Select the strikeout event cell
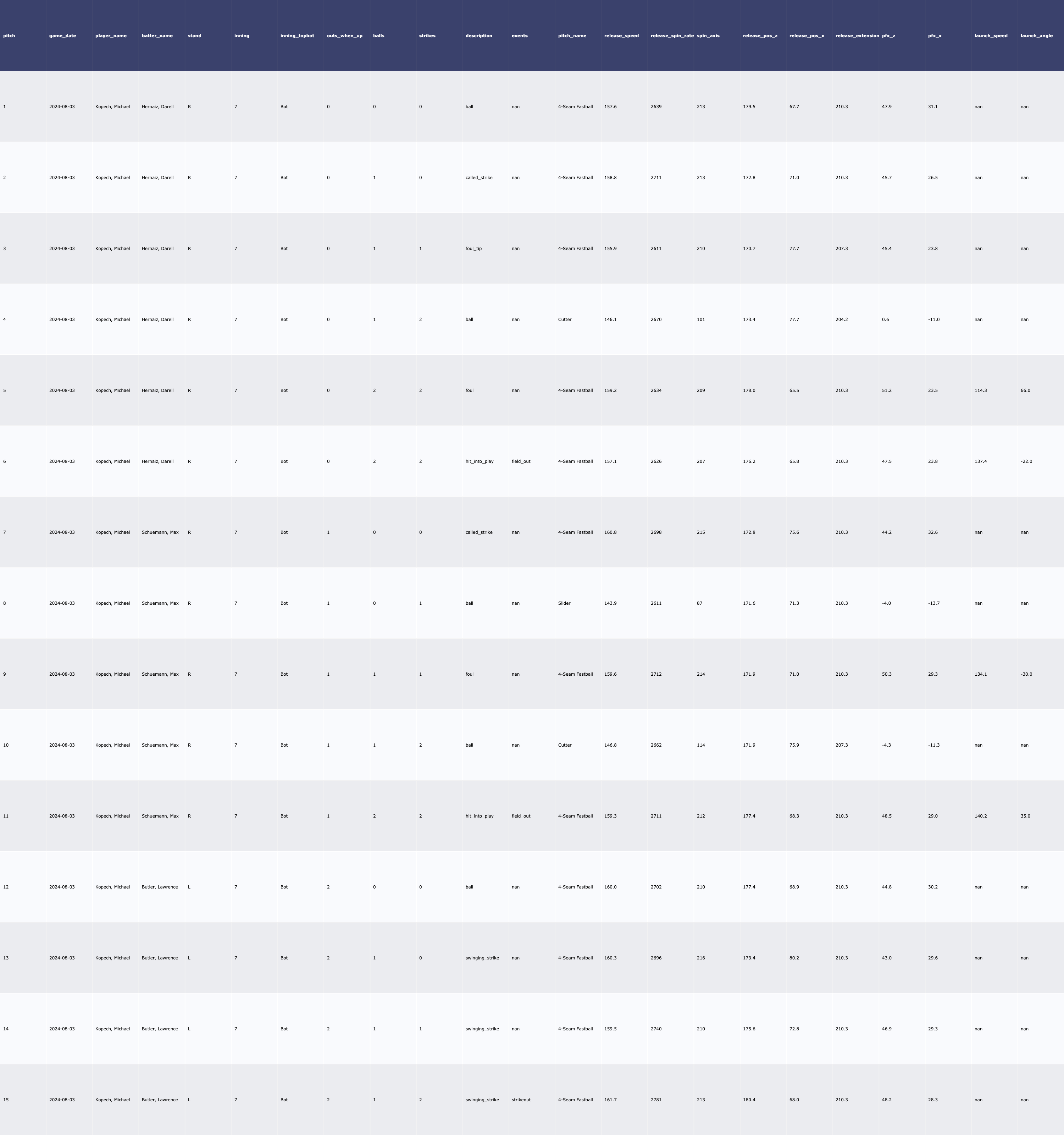Image resolution: width=1064 pixels, height=1135 pixels. point(521,1100)
